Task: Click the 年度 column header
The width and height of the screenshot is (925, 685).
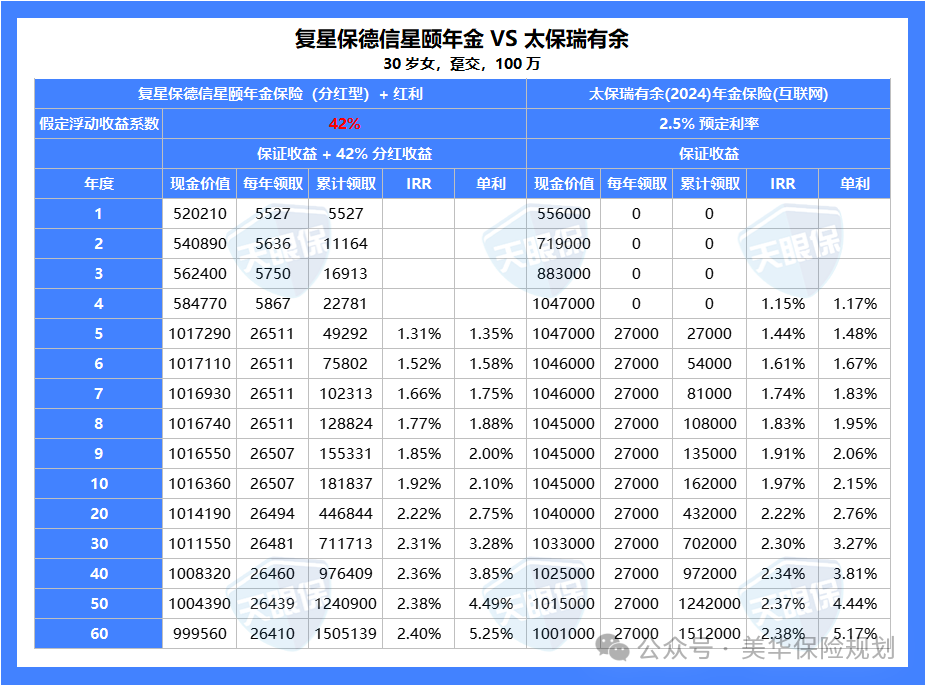Action: (x=98, y=184)
